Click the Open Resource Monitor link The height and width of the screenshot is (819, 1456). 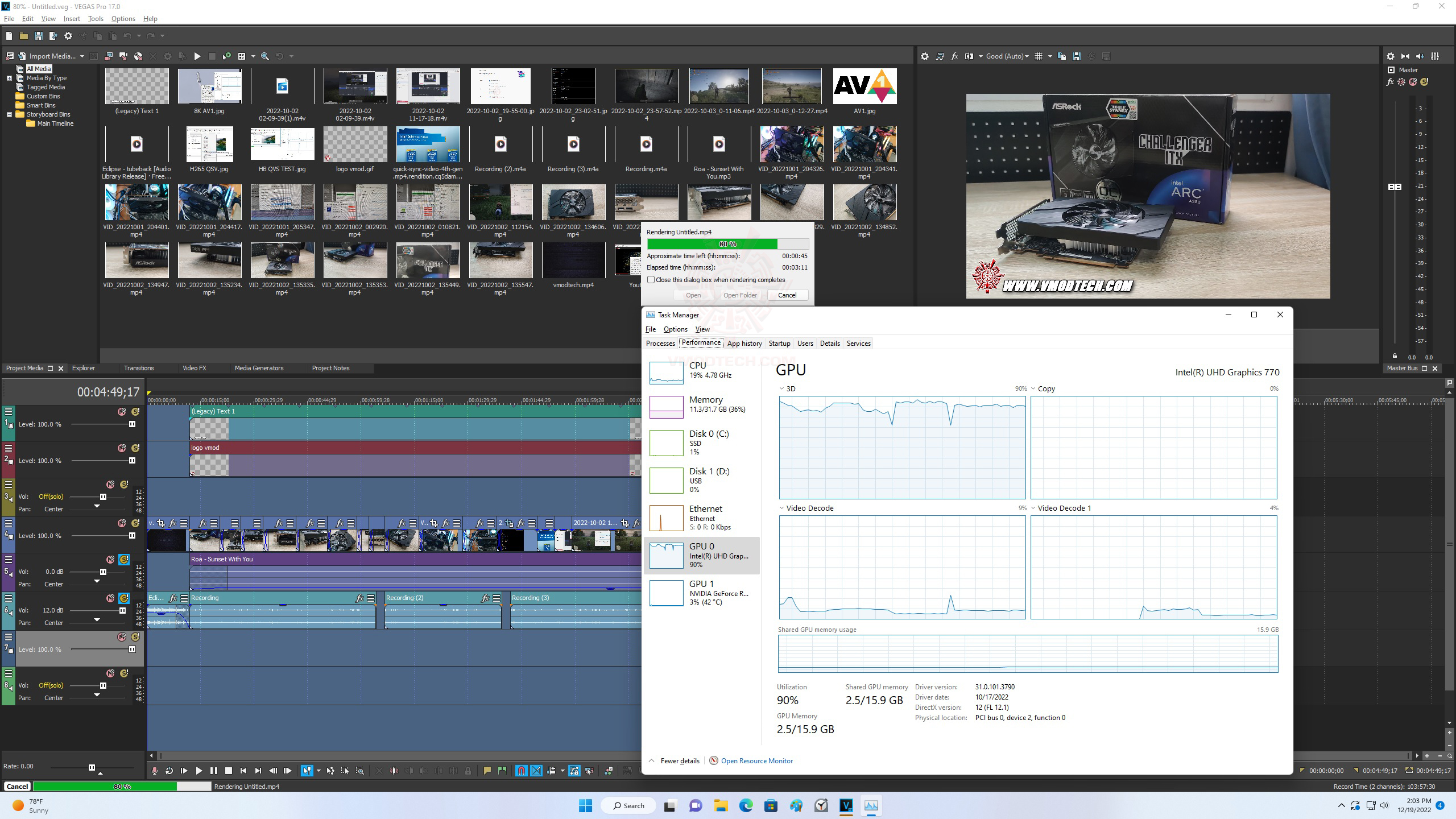(756, 760)
